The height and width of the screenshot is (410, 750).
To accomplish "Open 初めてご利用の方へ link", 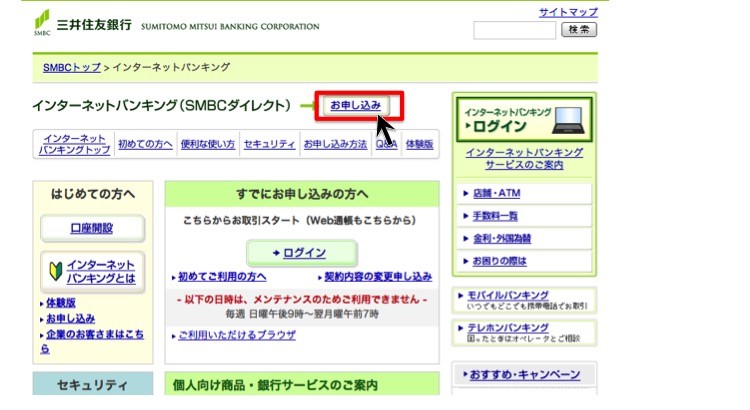I will [222, 277].
